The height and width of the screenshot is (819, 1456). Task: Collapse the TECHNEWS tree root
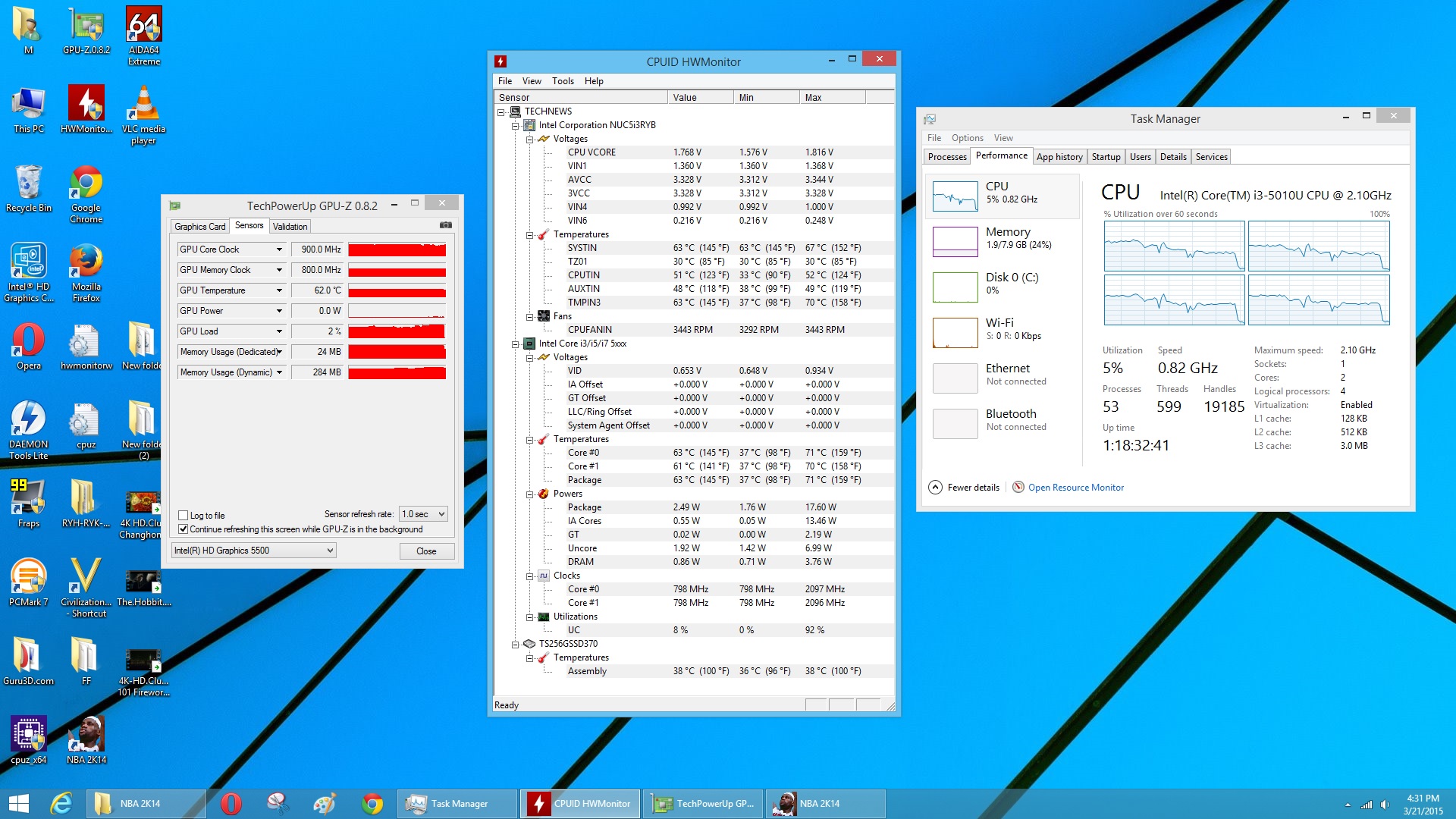(501, 111)
